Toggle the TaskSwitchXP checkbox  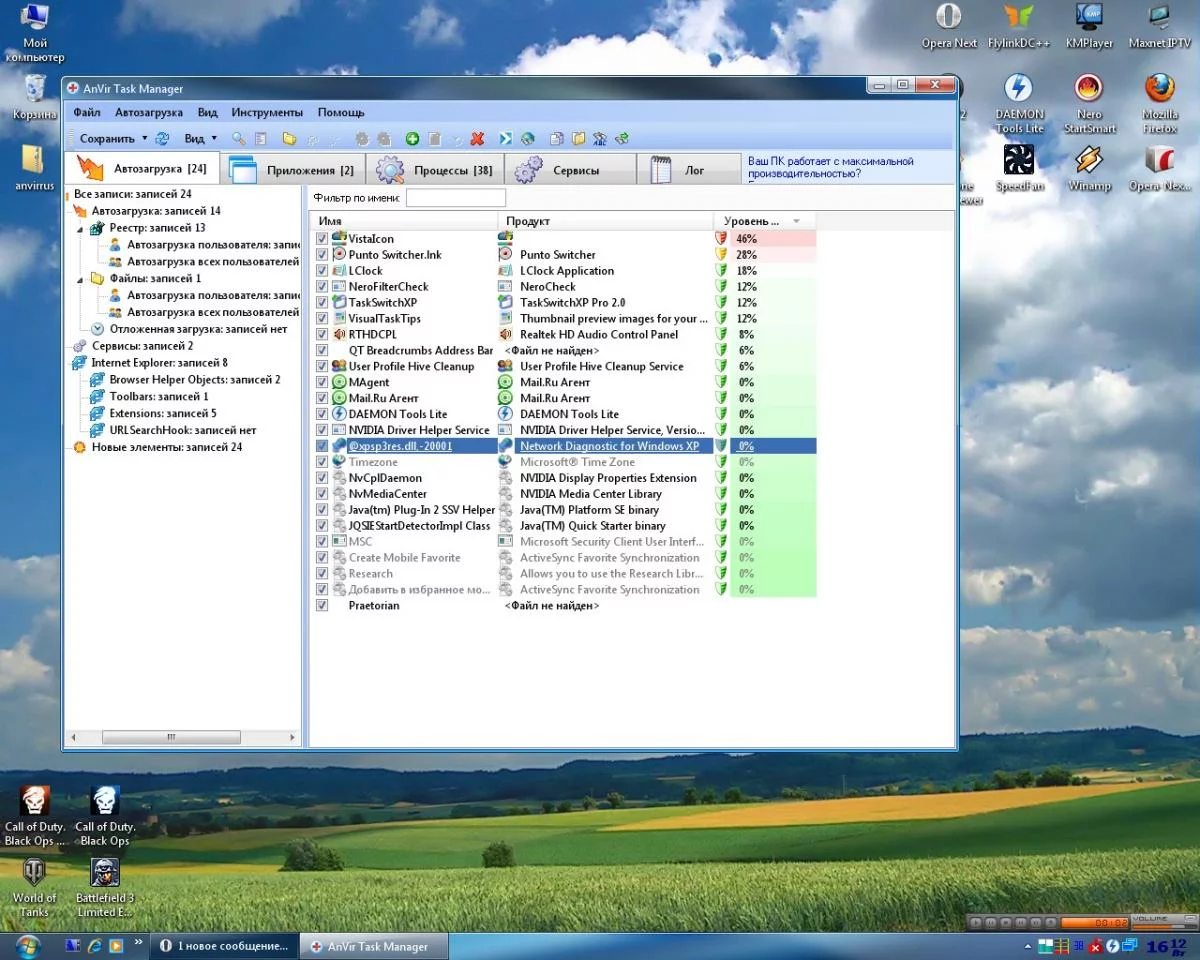(322, 303)
